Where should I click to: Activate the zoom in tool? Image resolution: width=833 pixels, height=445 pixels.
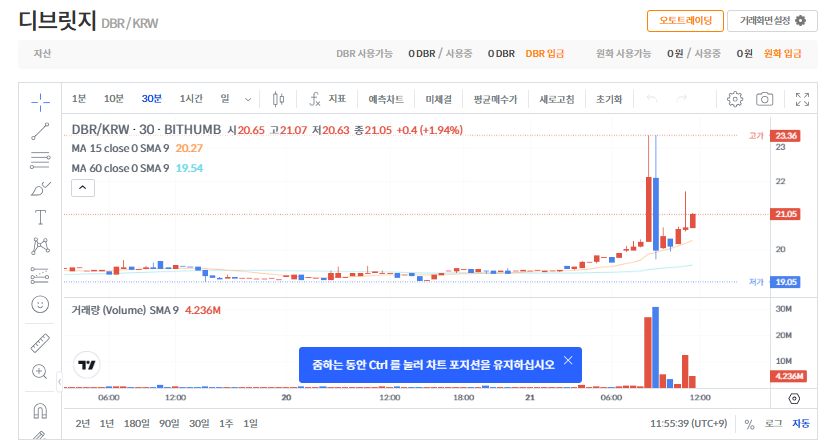coord(40,372)
